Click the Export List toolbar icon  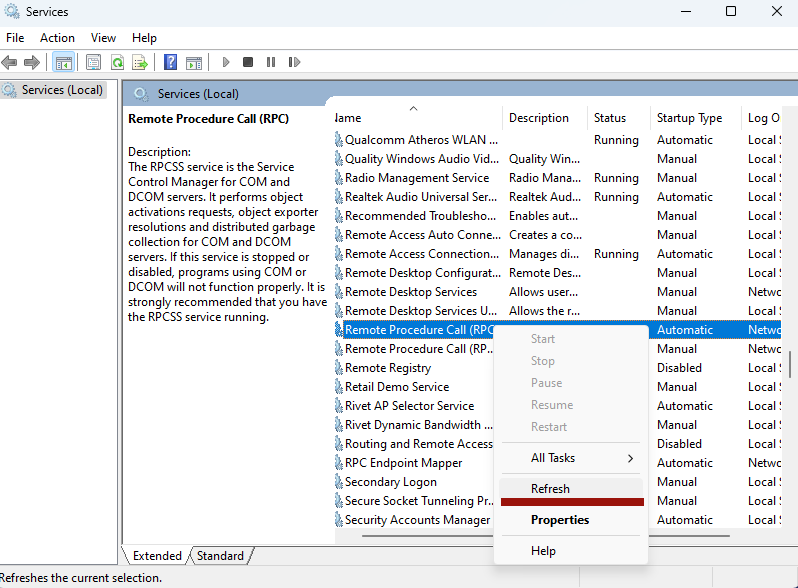click(140, 62)
